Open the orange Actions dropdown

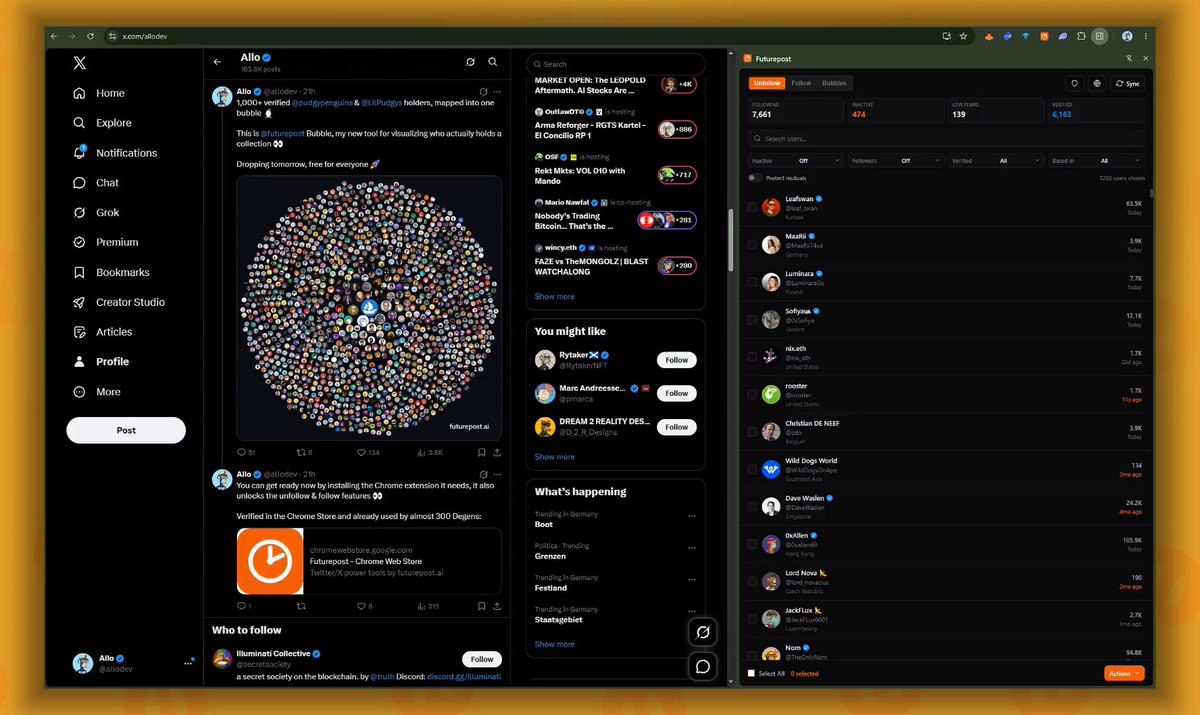(1124, 673)
